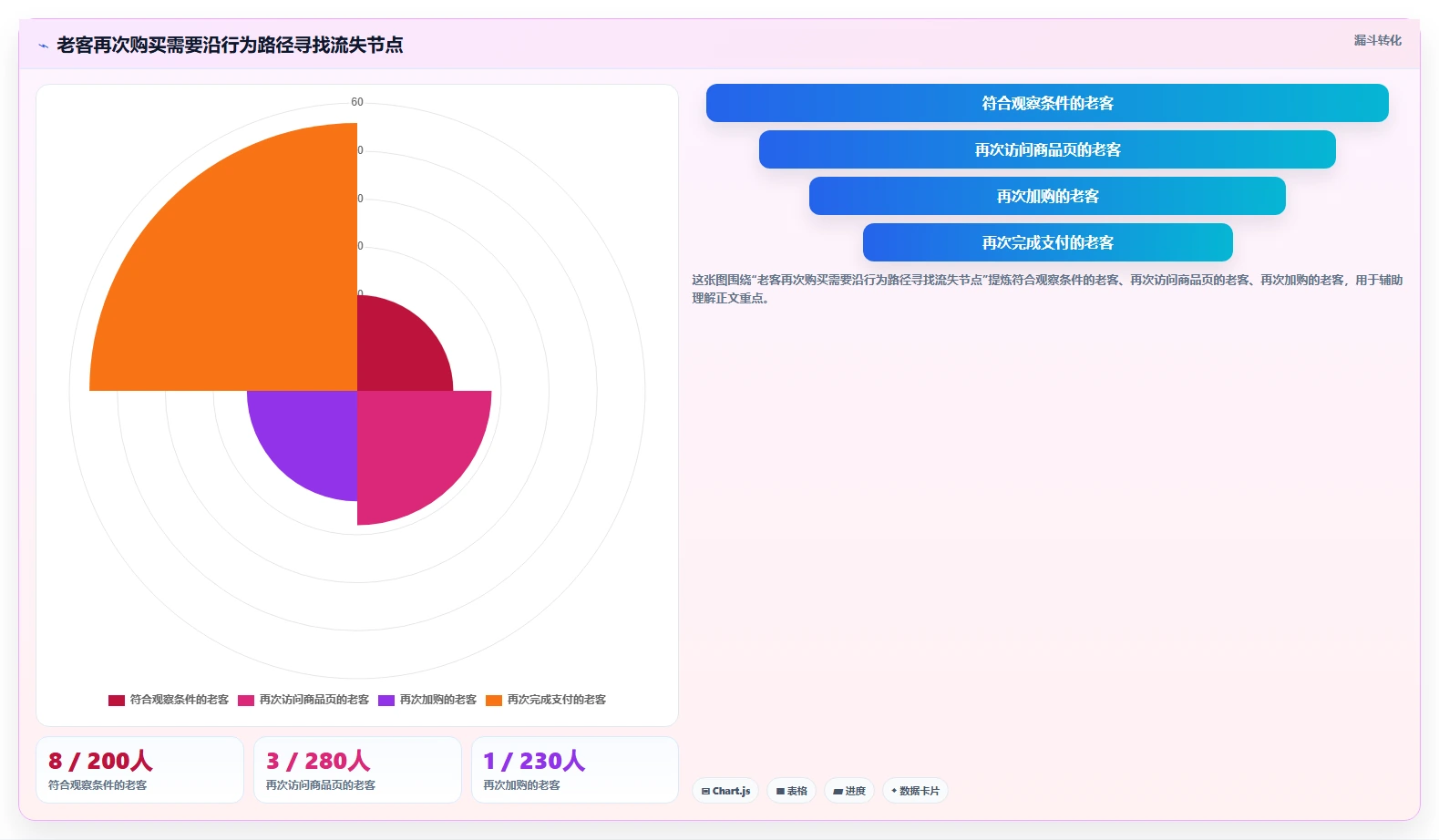
Task: Toggle the 符合观察条件的老客 legend swatch
Action: tap(117, 700)
